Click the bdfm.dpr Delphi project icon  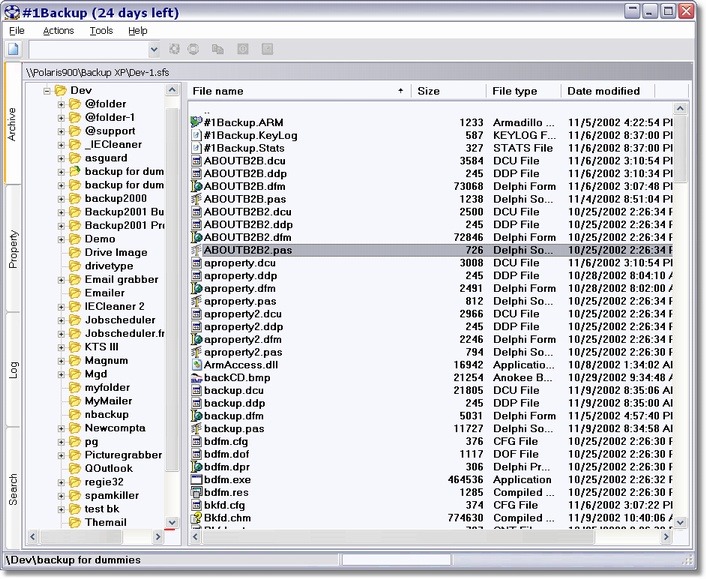(196, 467)
